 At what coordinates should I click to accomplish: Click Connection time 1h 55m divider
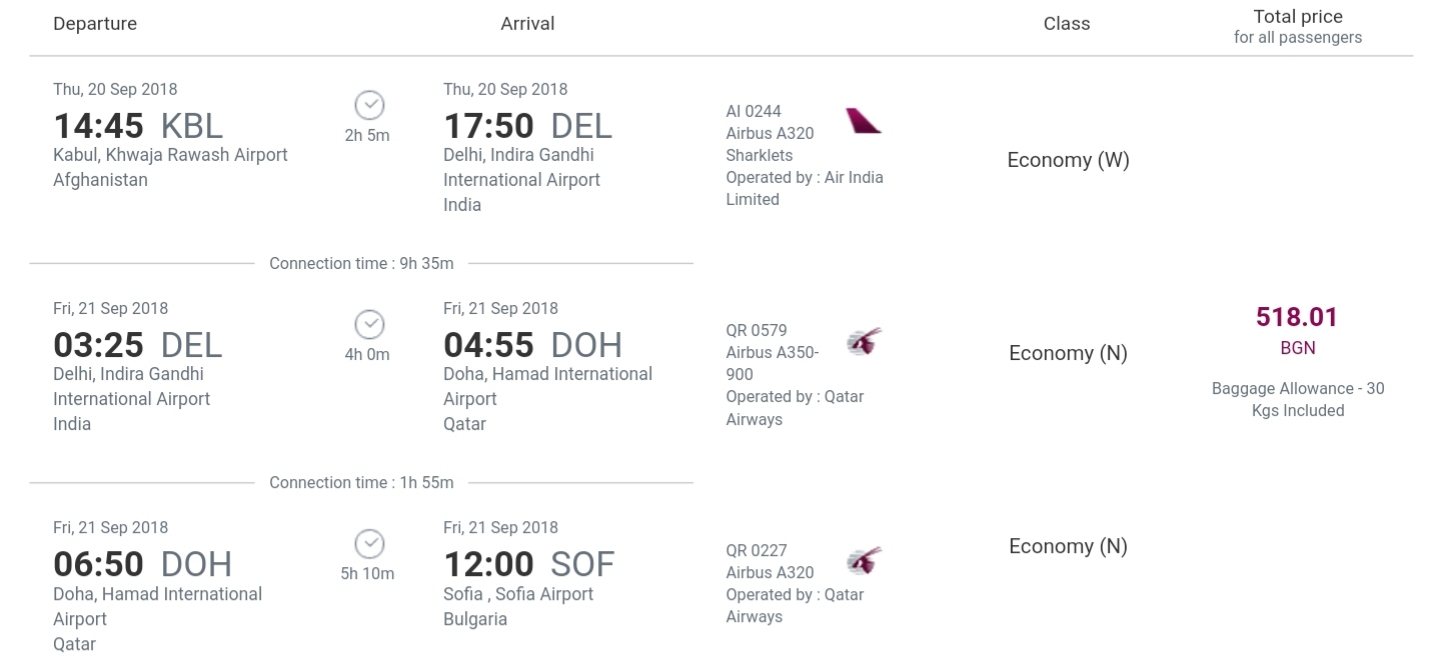pos(361,483)
